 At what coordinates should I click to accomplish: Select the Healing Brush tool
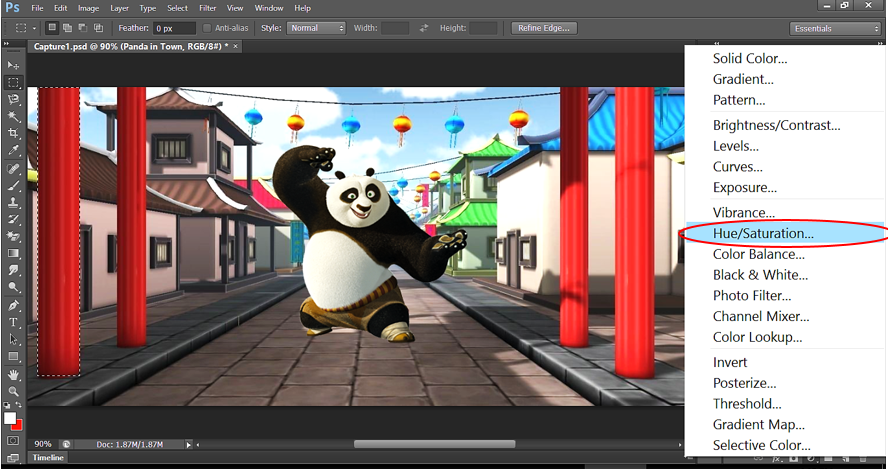(14, 169)
